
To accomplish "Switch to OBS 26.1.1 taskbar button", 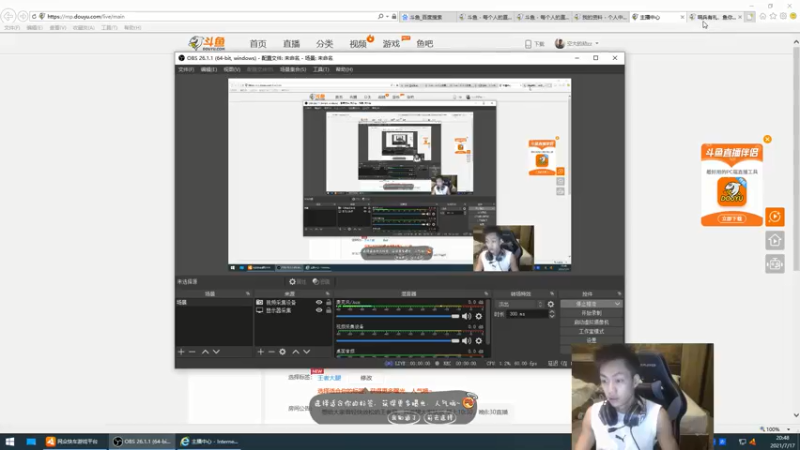I will tap(142, 441).
